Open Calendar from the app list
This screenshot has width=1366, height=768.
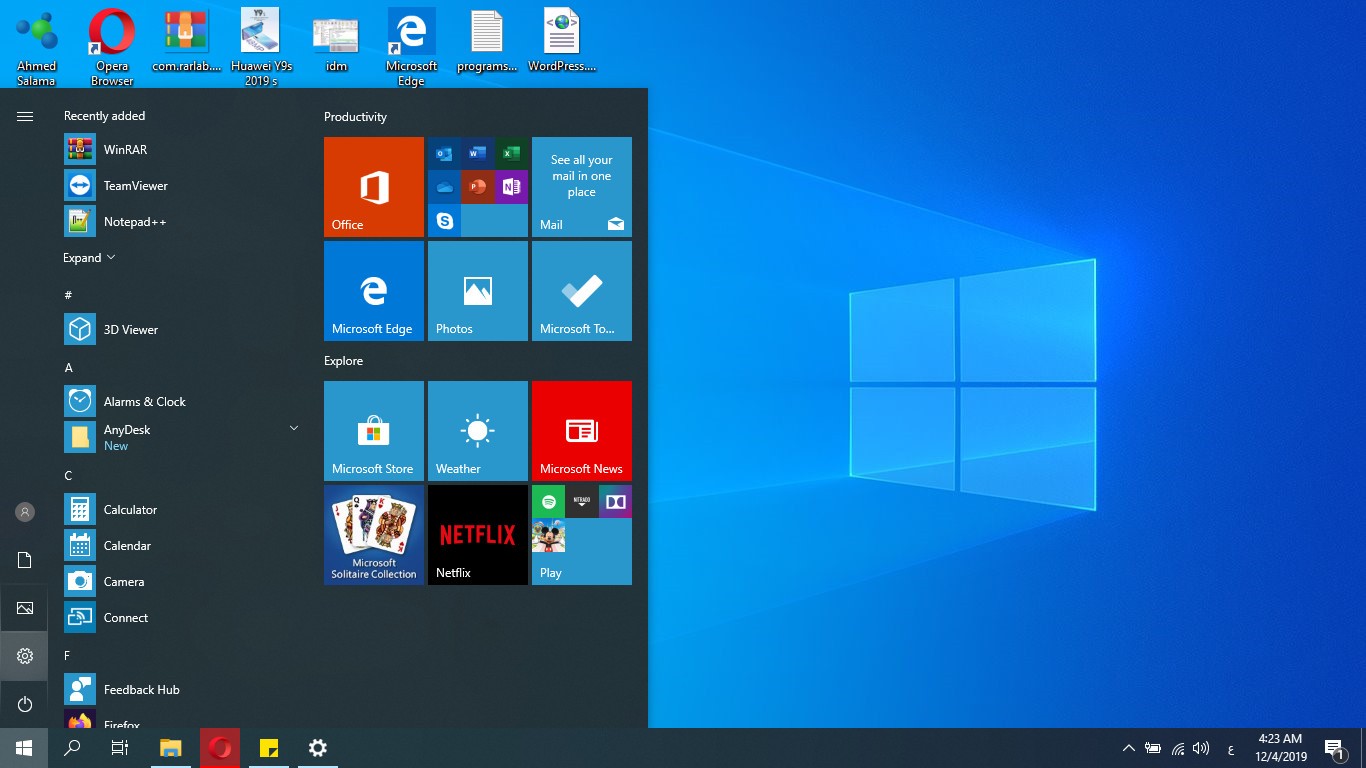(182, 546)
